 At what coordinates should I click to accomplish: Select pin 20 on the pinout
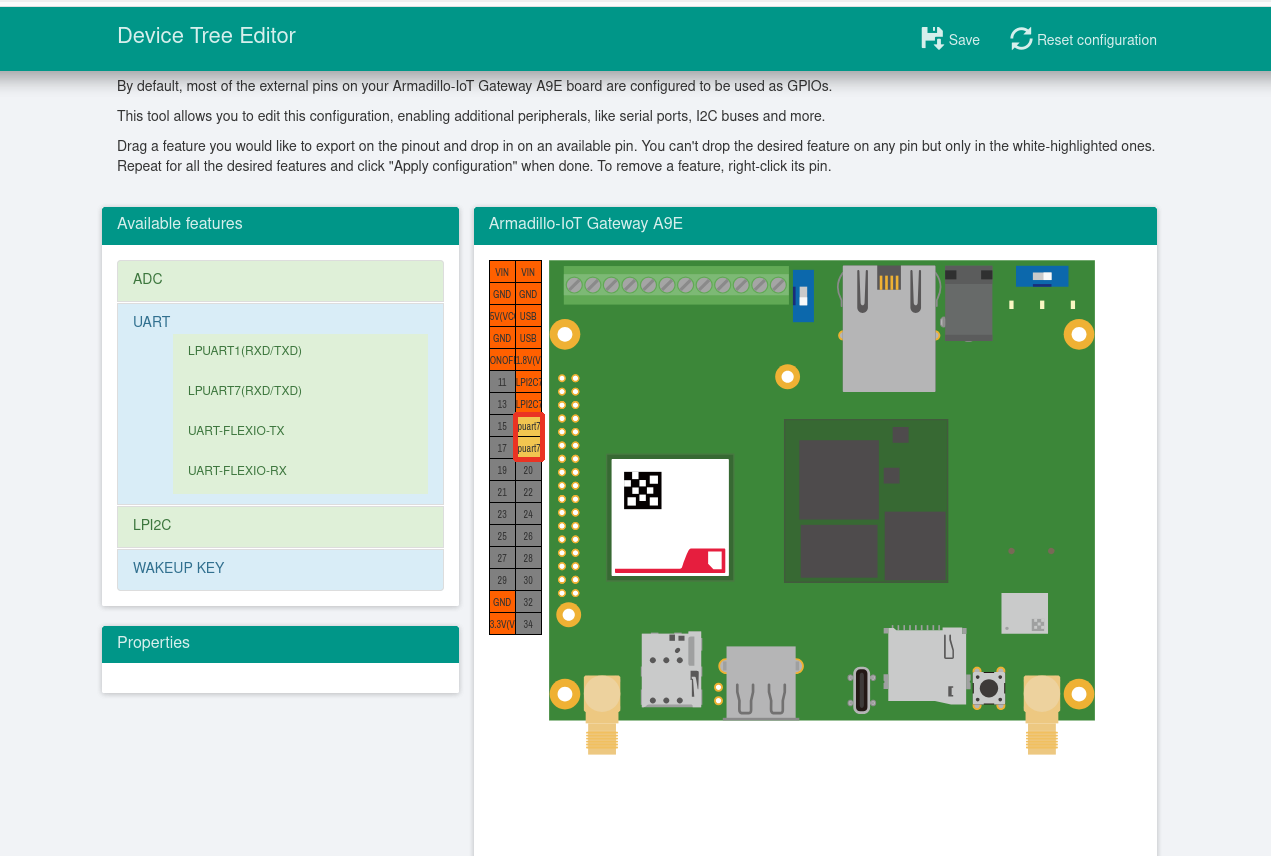tap(528, 470)
